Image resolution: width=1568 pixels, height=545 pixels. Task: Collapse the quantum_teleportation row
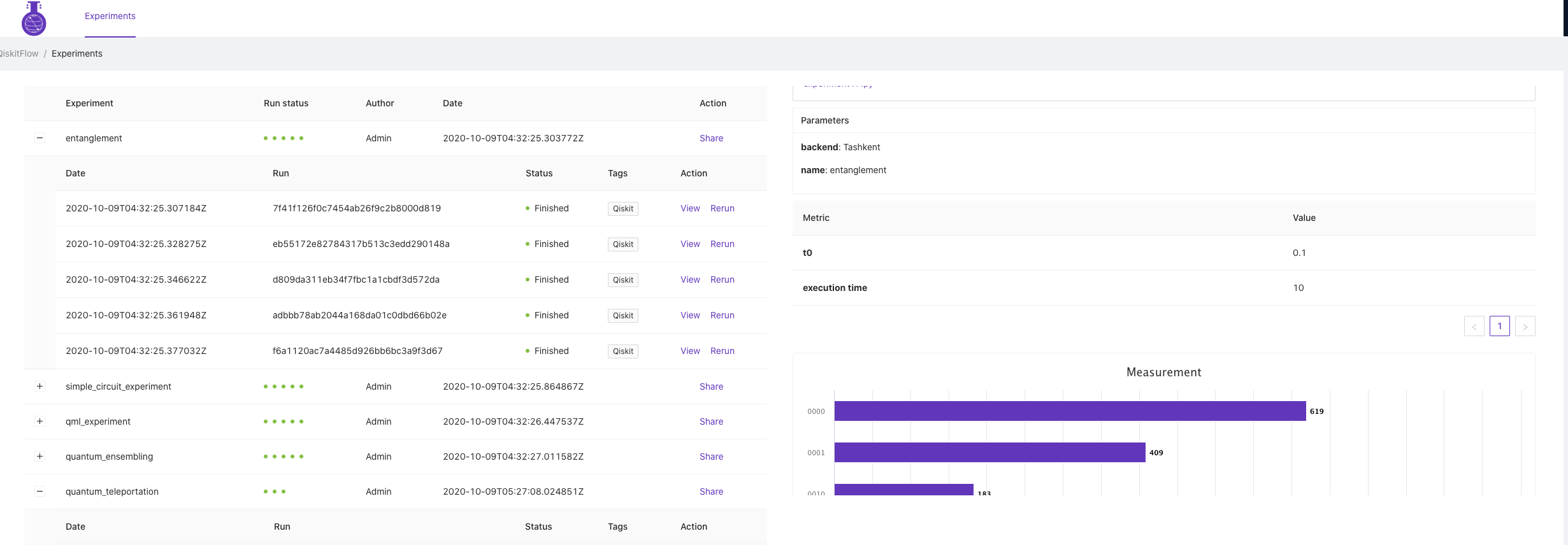click(x=40, y=492)
